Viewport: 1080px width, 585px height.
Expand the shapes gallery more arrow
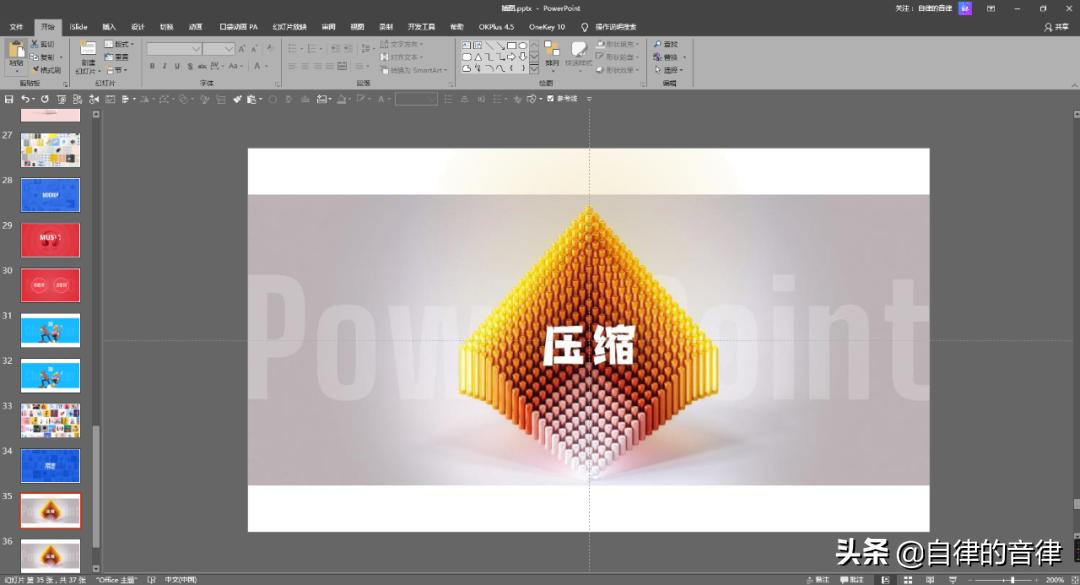click(534, 70)
